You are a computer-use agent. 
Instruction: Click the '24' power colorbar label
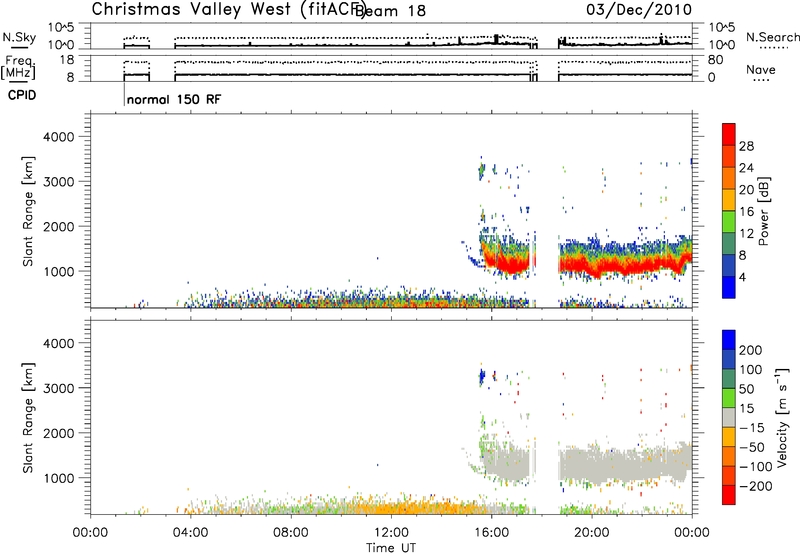[x=746, y=168]
